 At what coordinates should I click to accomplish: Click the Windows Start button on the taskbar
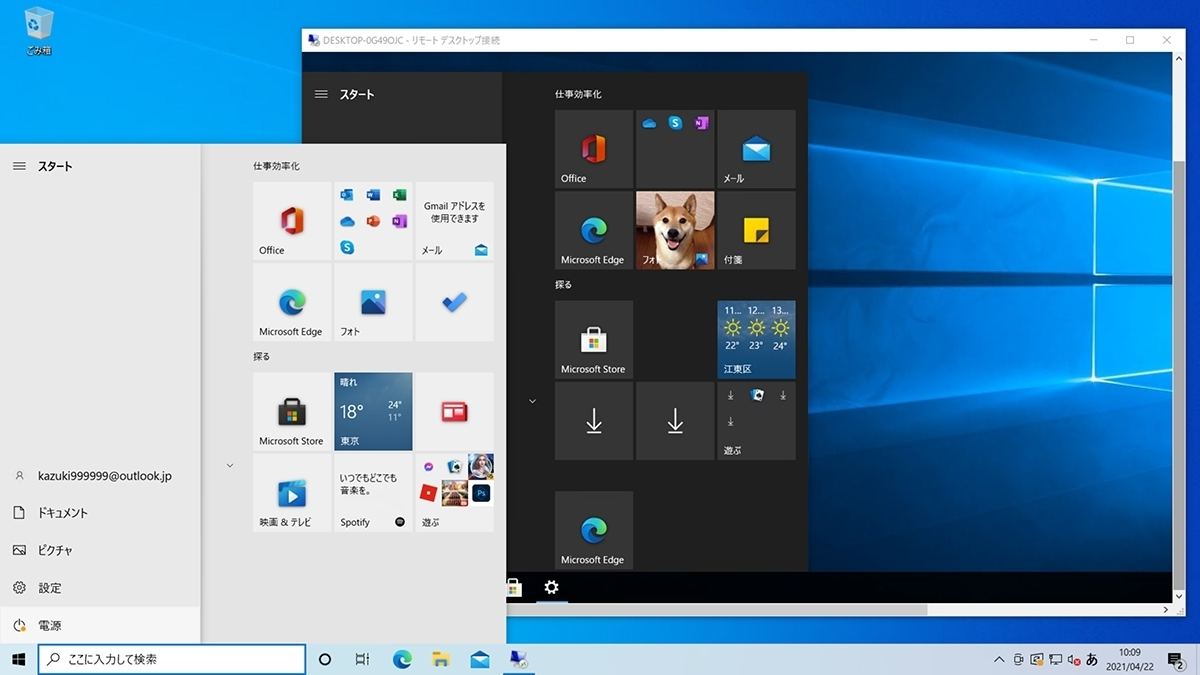point(18,659)
